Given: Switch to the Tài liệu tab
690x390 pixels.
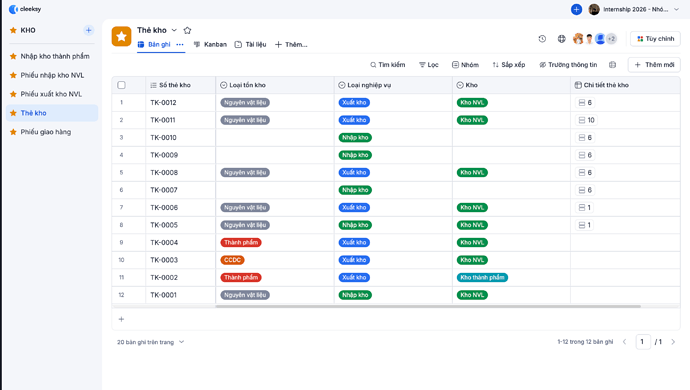Looking at the screenshot, I should pos(250,44).
